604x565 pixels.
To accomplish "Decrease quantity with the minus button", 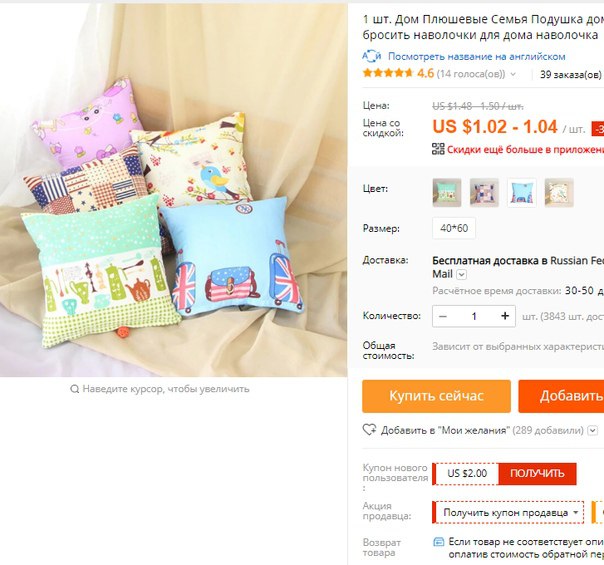I will pos(443,316).
